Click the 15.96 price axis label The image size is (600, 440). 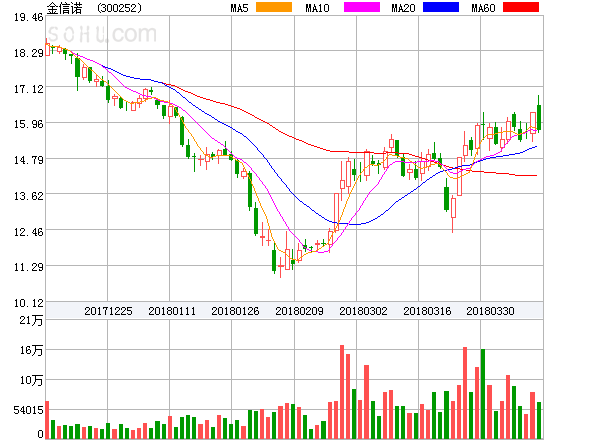click(x=29, y=124)
